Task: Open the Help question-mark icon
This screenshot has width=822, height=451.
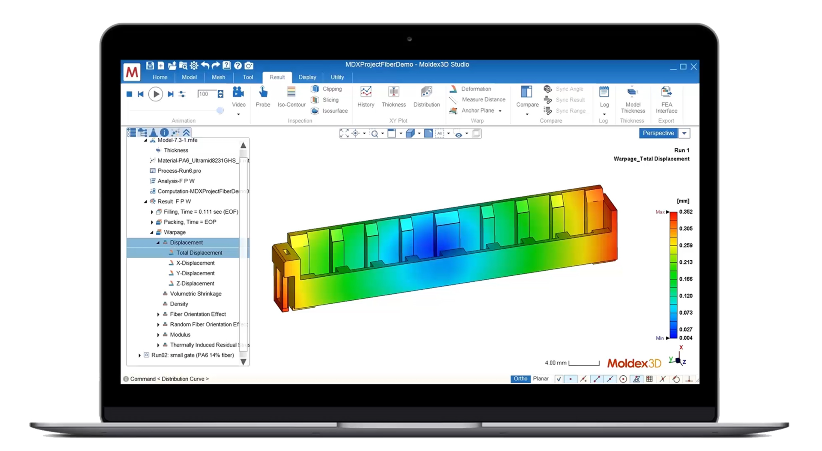Action: pyautogui.click(x=238, y=66)
